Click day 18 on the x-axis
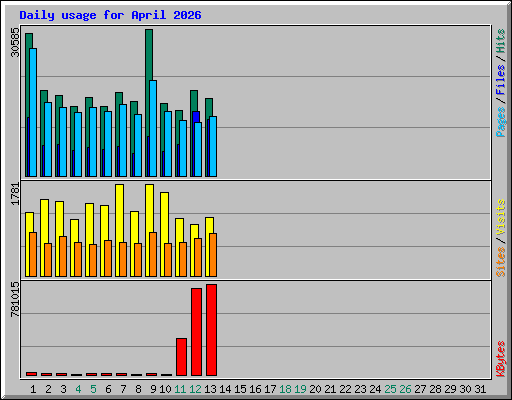 [x=285, y=389]
